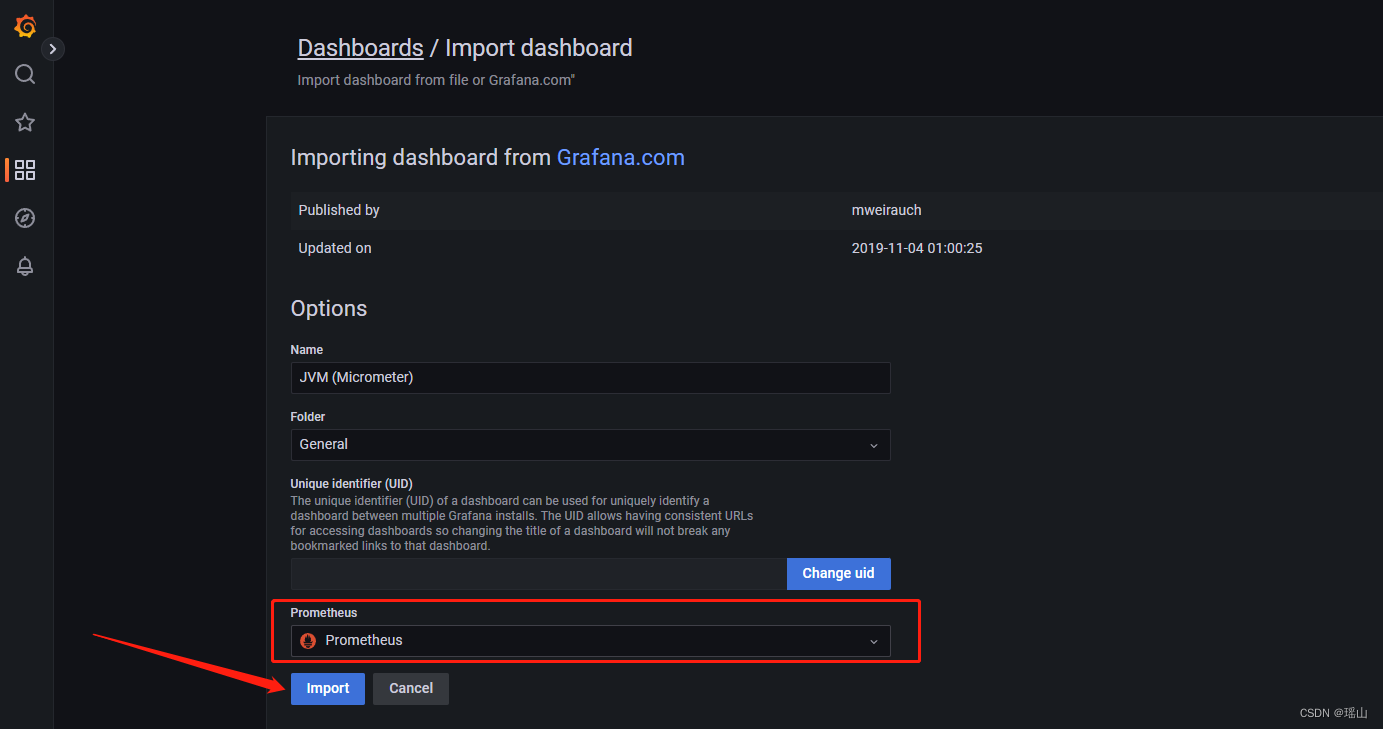Viewport: 1383px width, 729px height.
Task: Click the Prometheus dropdown chevron arrow
Action: click(873, 641)
